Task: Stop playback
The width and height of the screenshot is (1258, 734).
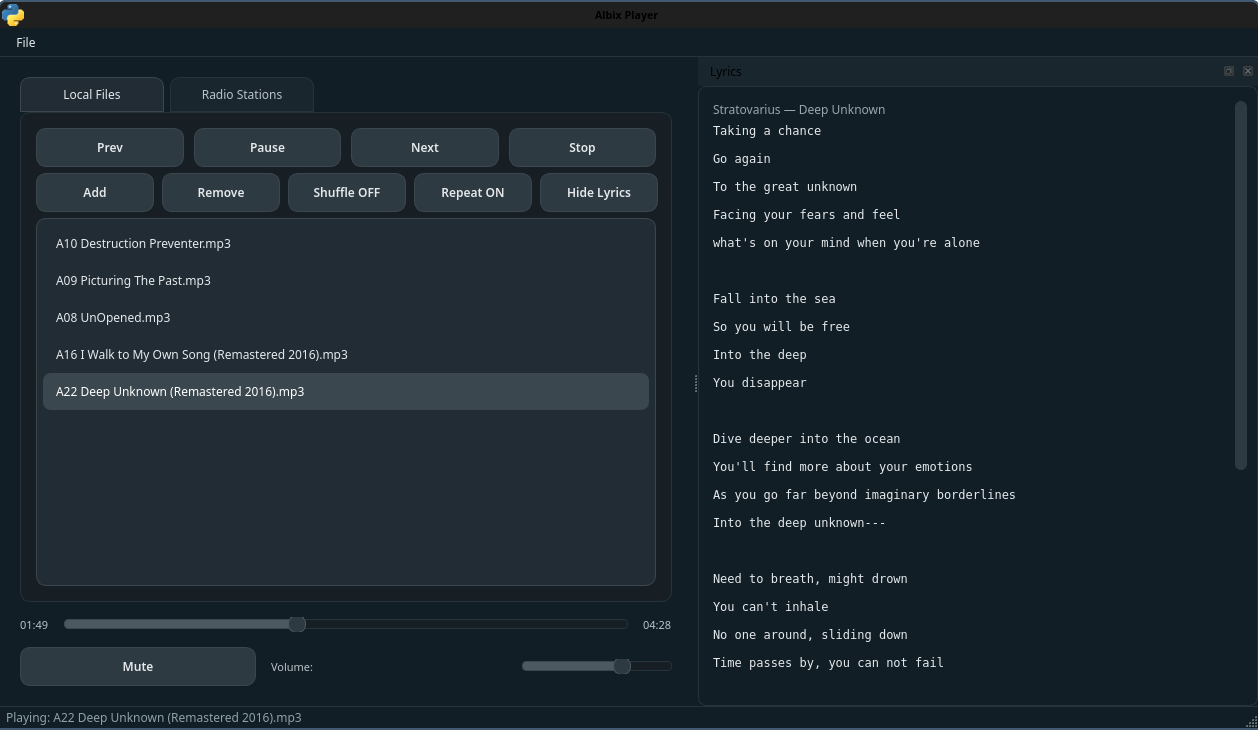Action: [x=582, y=147]
